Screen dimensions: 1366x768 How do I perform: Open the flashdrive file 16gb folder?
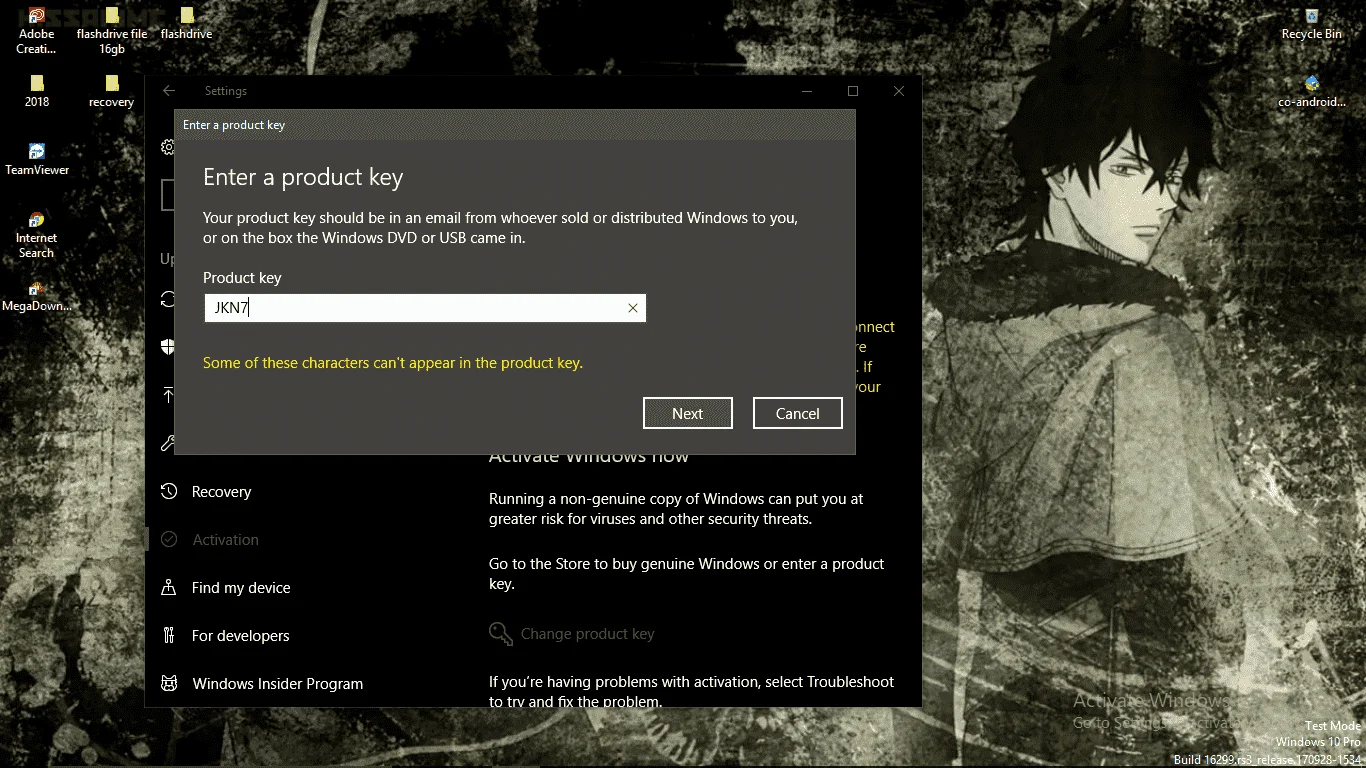[x=112, y=30]
